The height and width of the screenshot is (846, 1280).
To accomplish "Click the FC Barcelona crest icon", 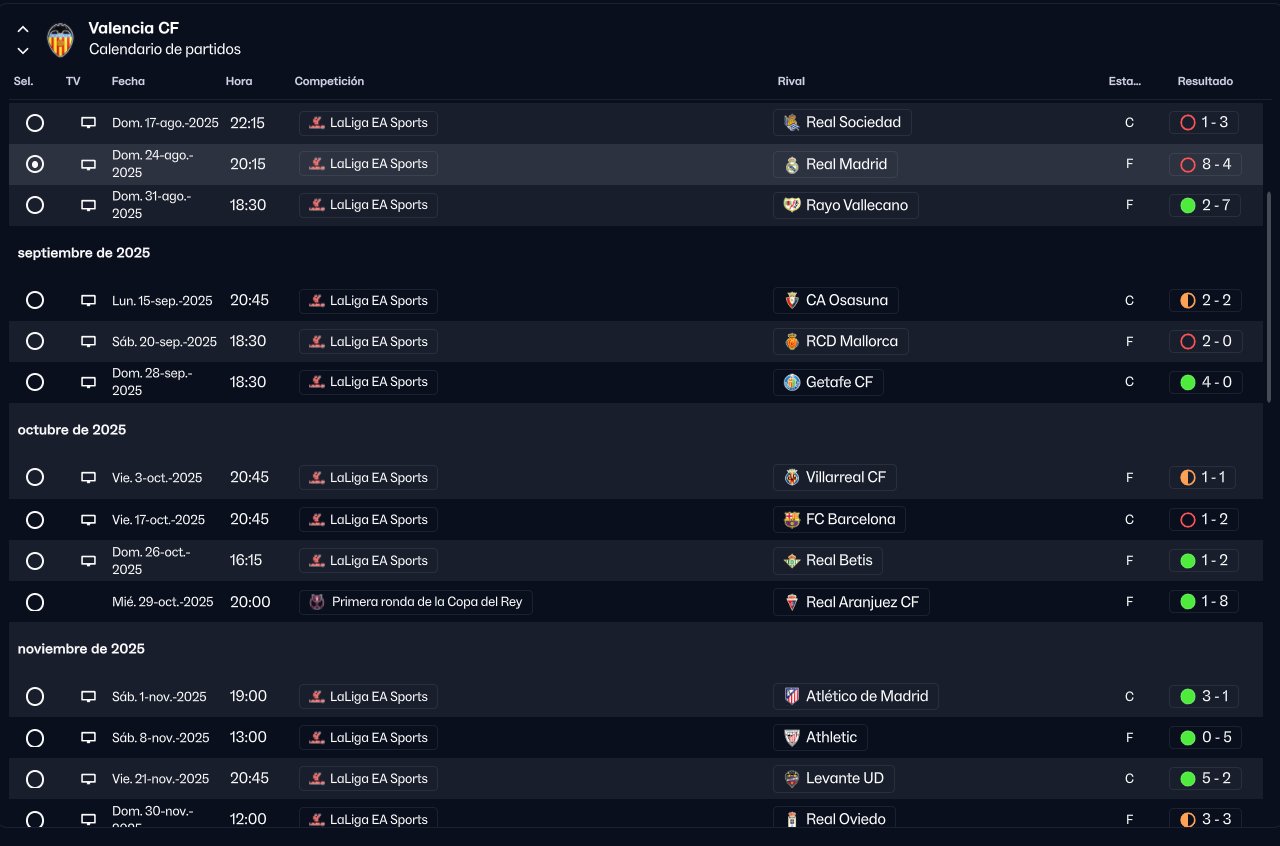I will pos(792,520).
